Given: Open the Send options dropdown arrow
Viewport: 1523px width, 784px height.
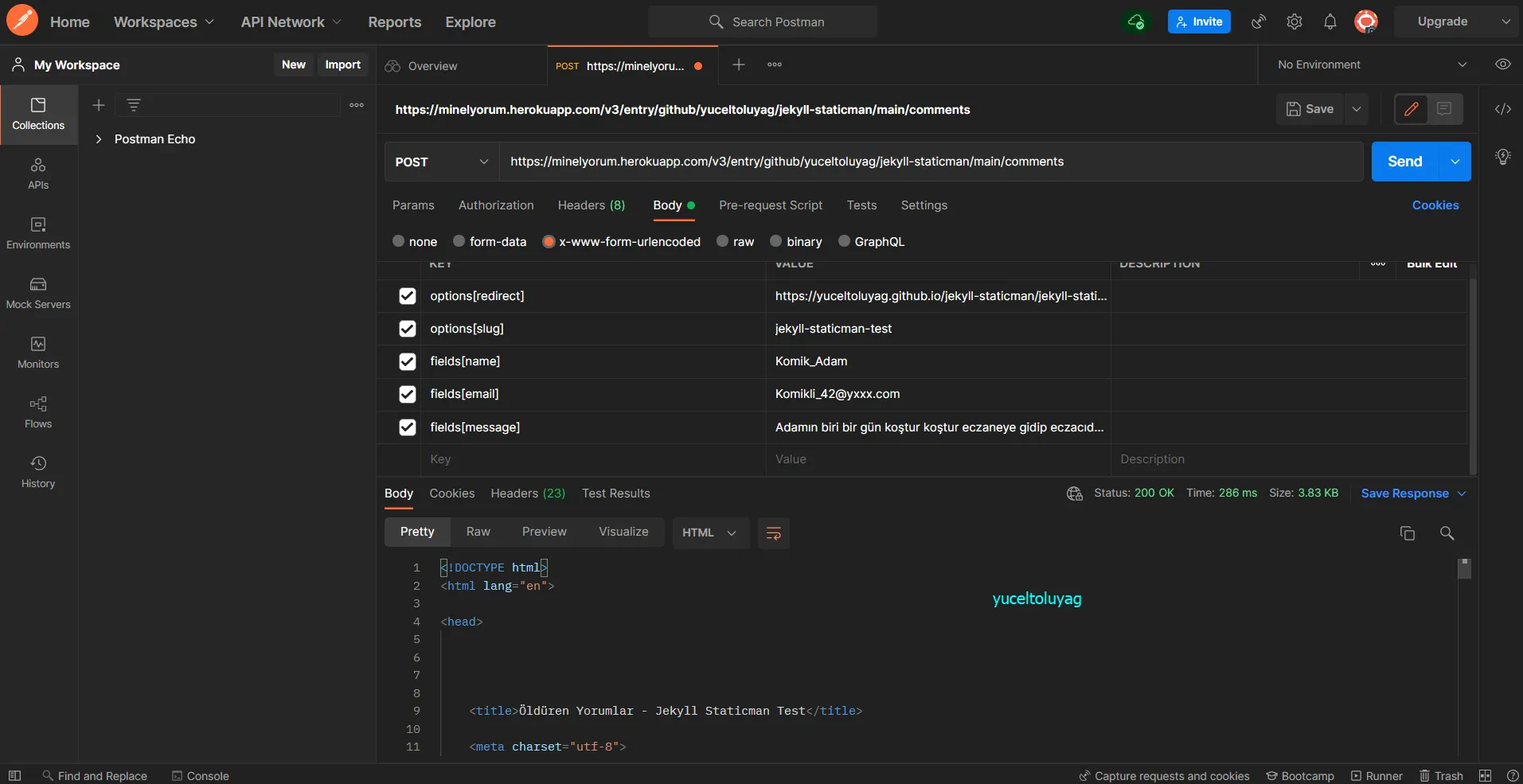Looking at the screenshot, I should (x=1455, y=162).
